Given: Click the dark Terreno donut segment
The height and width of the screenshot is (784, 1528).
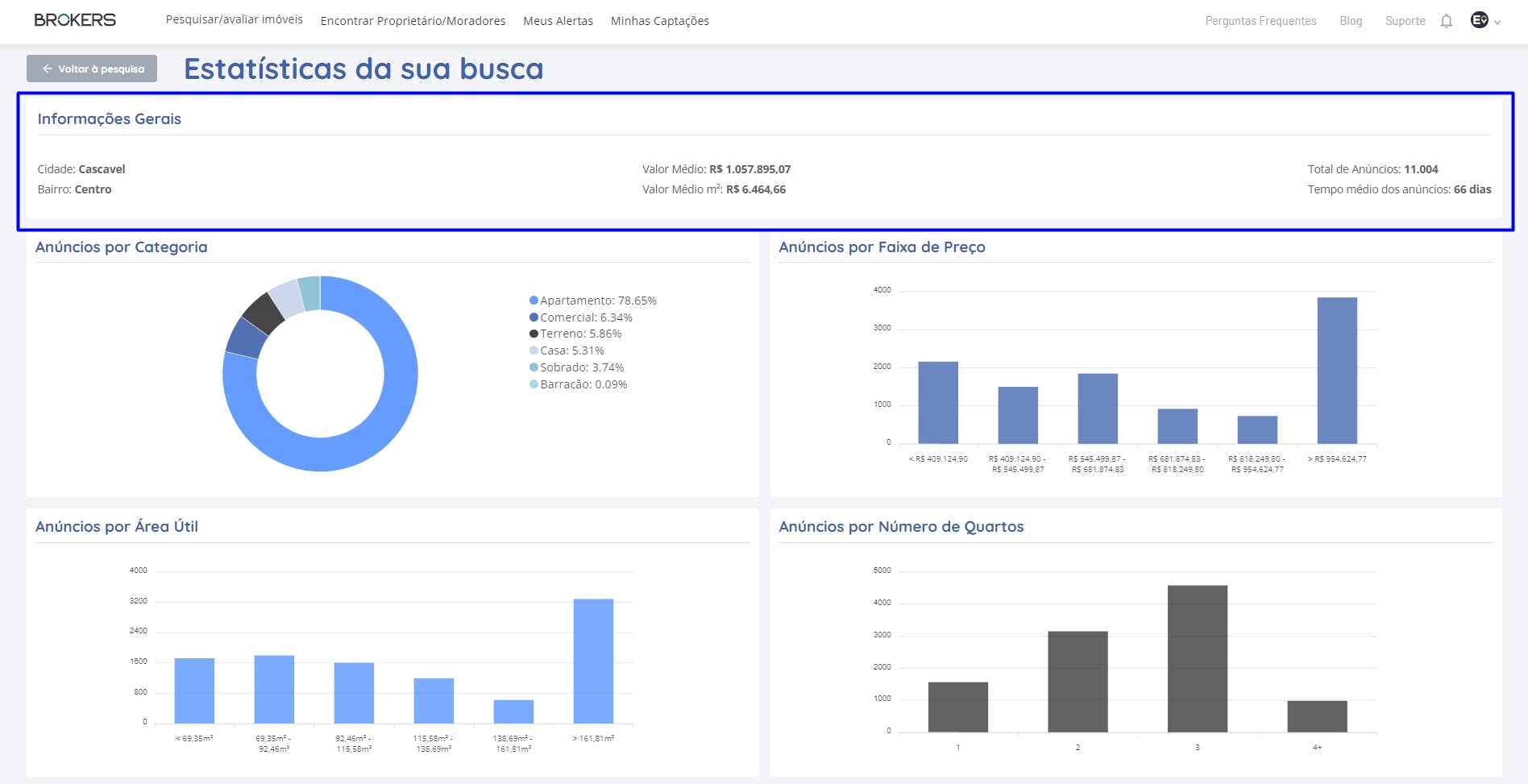Looking at the screenshot, I should pyautogui.click(x=264, y=313).
